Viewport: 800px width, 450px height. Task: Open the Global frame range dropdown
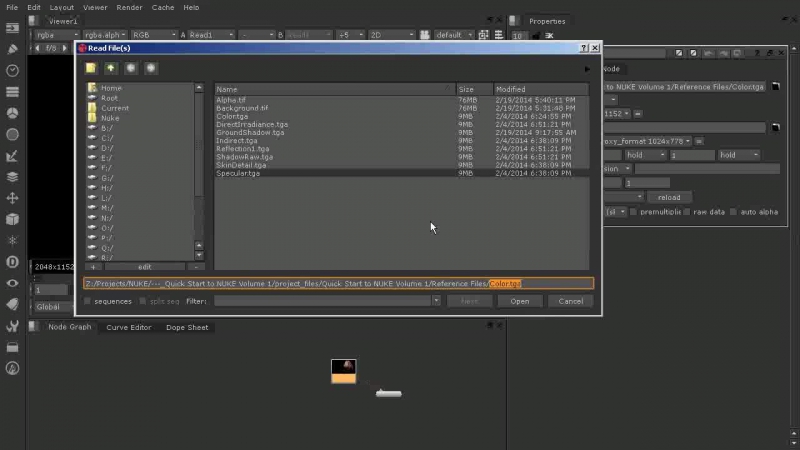tap(54, 307)
